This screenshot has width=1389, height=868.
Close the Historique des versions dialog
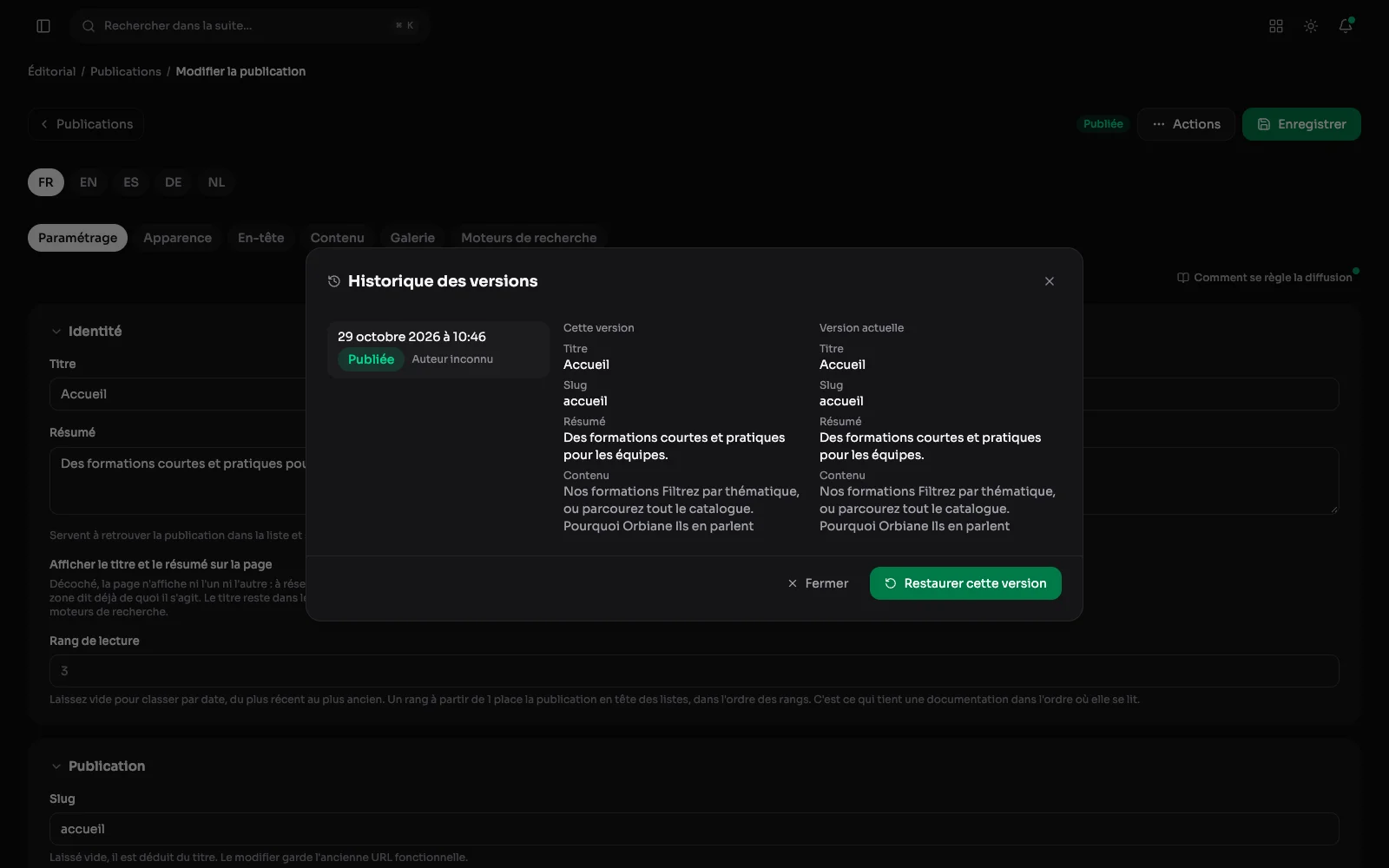pos(1050,281)
